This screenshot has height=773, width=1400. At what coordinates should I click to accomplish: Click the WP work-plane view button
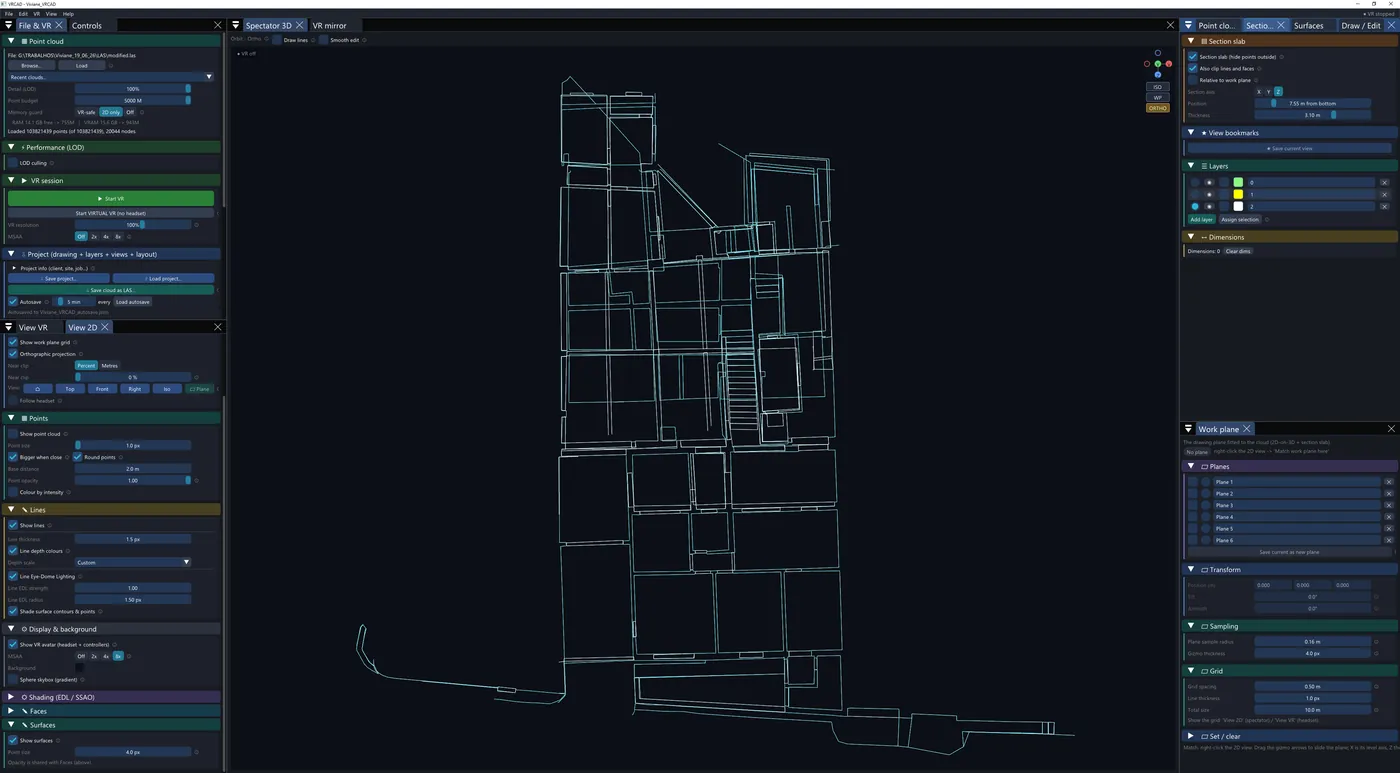(x=1158, y=97)
